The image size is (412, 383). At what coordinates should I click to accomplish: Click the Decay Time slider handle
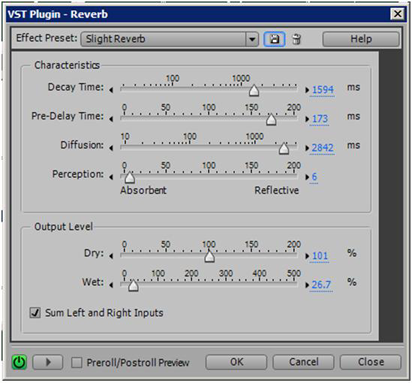coord(254,91)
